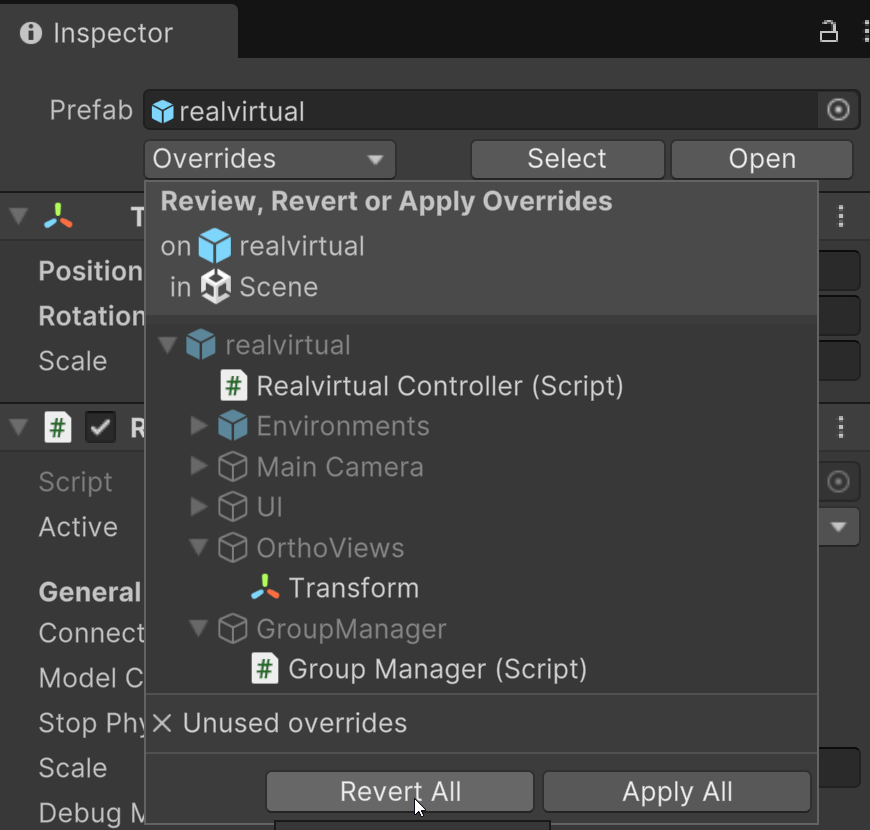Open the Inspector tab
870x830 pixels.
(119, 32)
